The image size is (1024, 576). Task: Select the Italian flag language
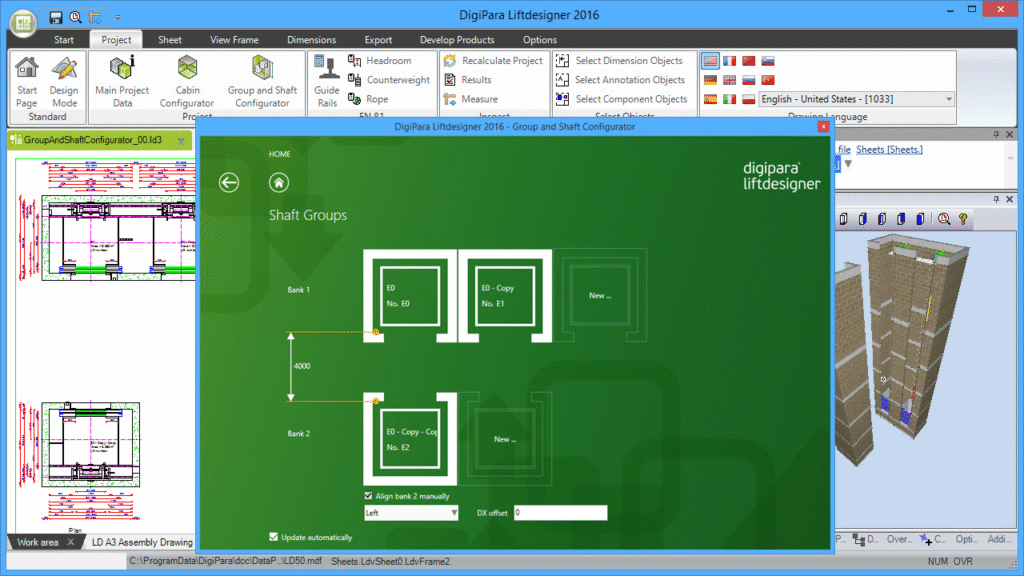pos(729,99)
